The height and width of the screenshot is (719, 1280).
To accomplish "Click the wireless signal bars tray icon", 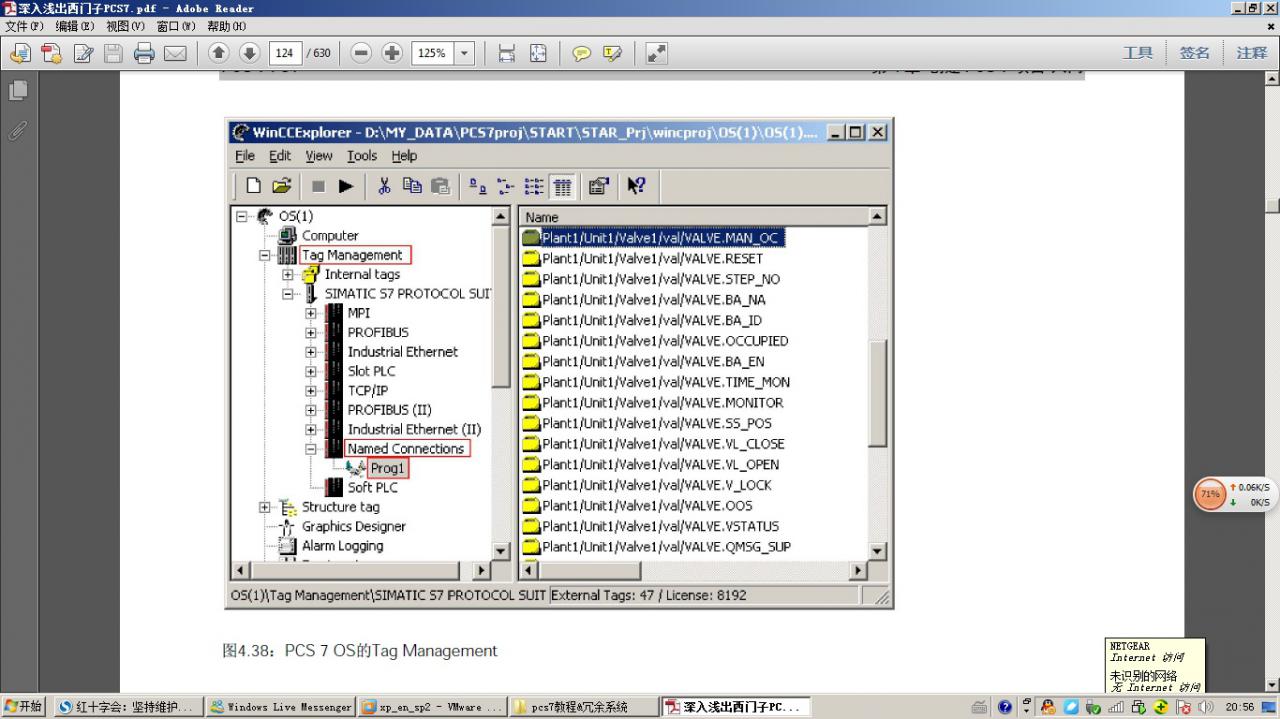I will click(1116, 707).
